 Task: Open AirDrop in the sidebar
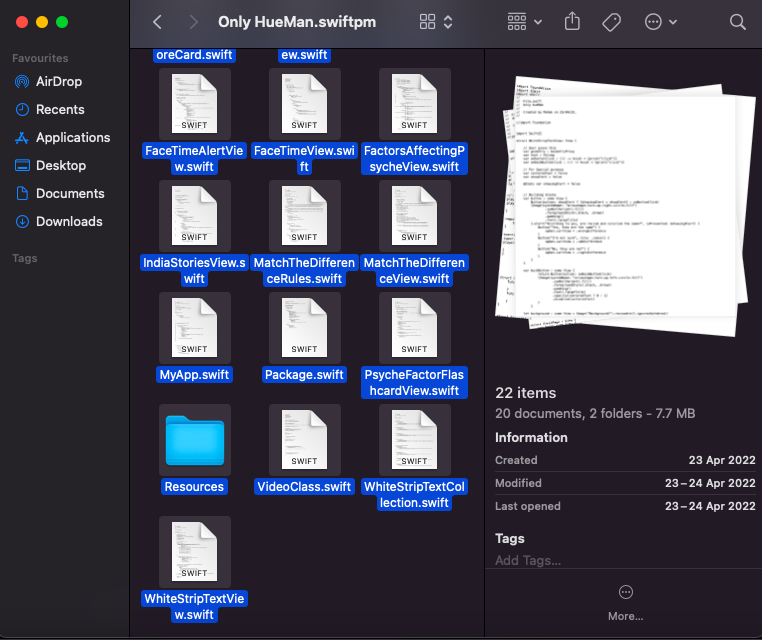(x=59, y=81)
